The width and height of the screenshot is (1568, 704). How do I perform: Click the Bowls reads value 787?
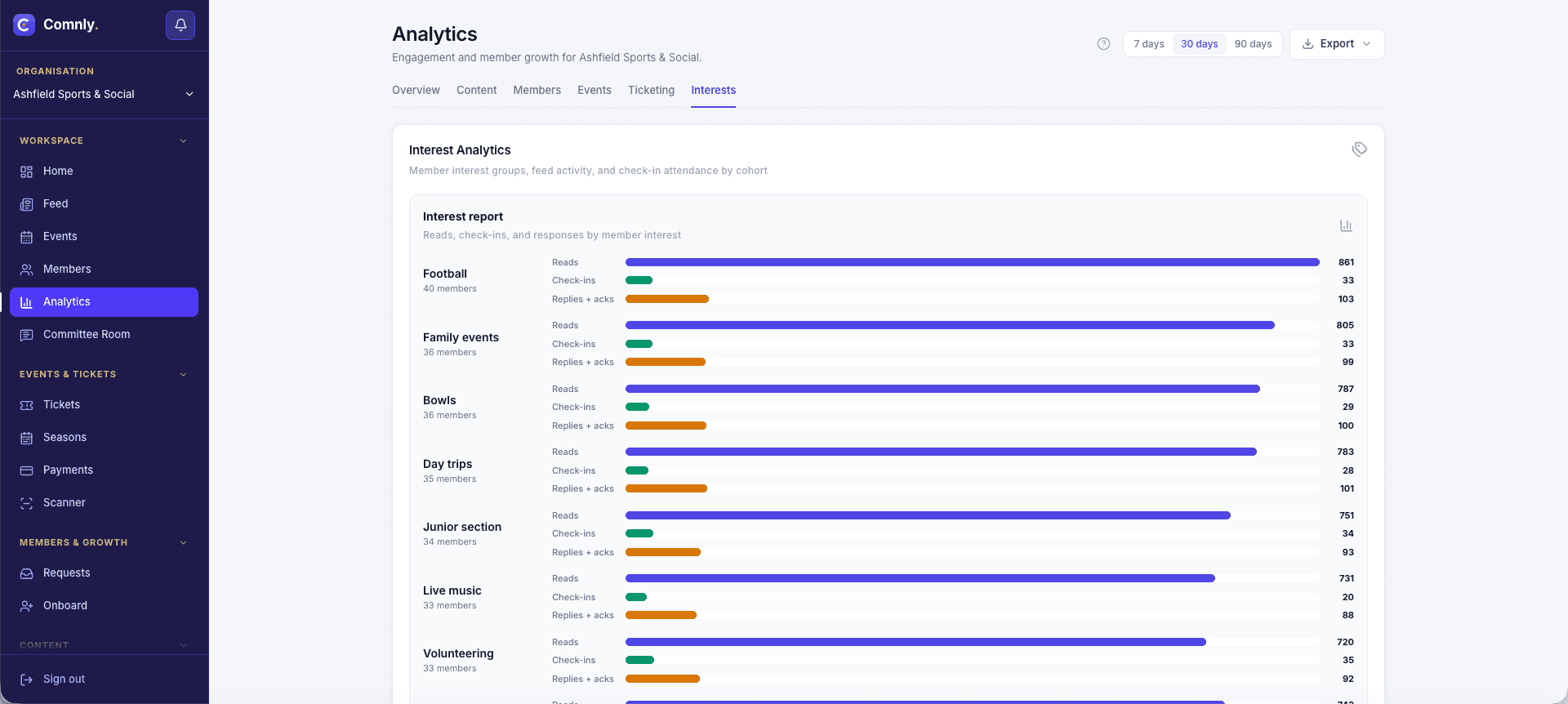point(1346,389)
